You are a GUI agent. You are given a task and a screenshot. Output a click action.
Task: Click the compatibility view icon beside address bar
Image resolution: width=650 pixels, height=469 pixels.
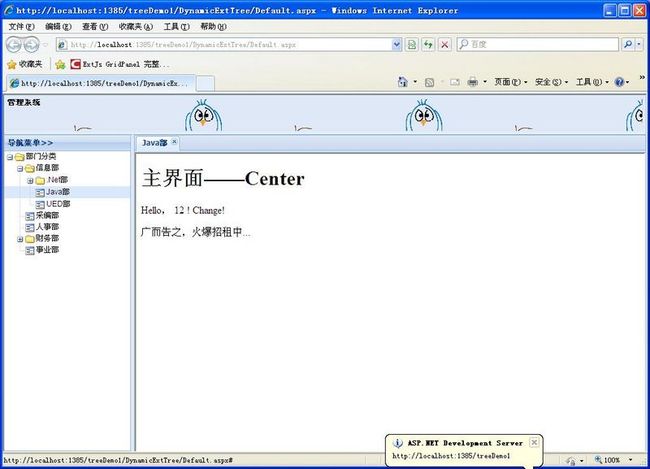pyautogui.click(x=412, y=44)
